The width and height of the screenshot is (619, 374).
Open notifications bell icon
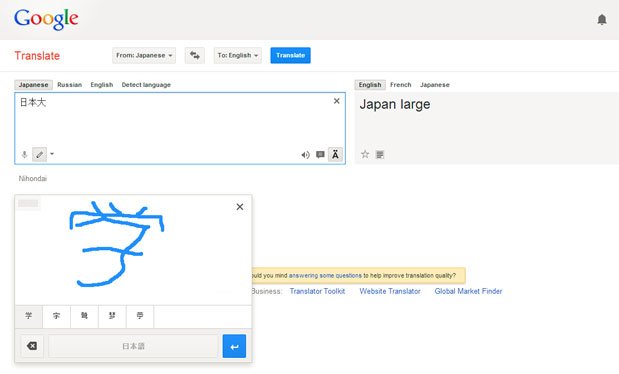pos(602,19)
